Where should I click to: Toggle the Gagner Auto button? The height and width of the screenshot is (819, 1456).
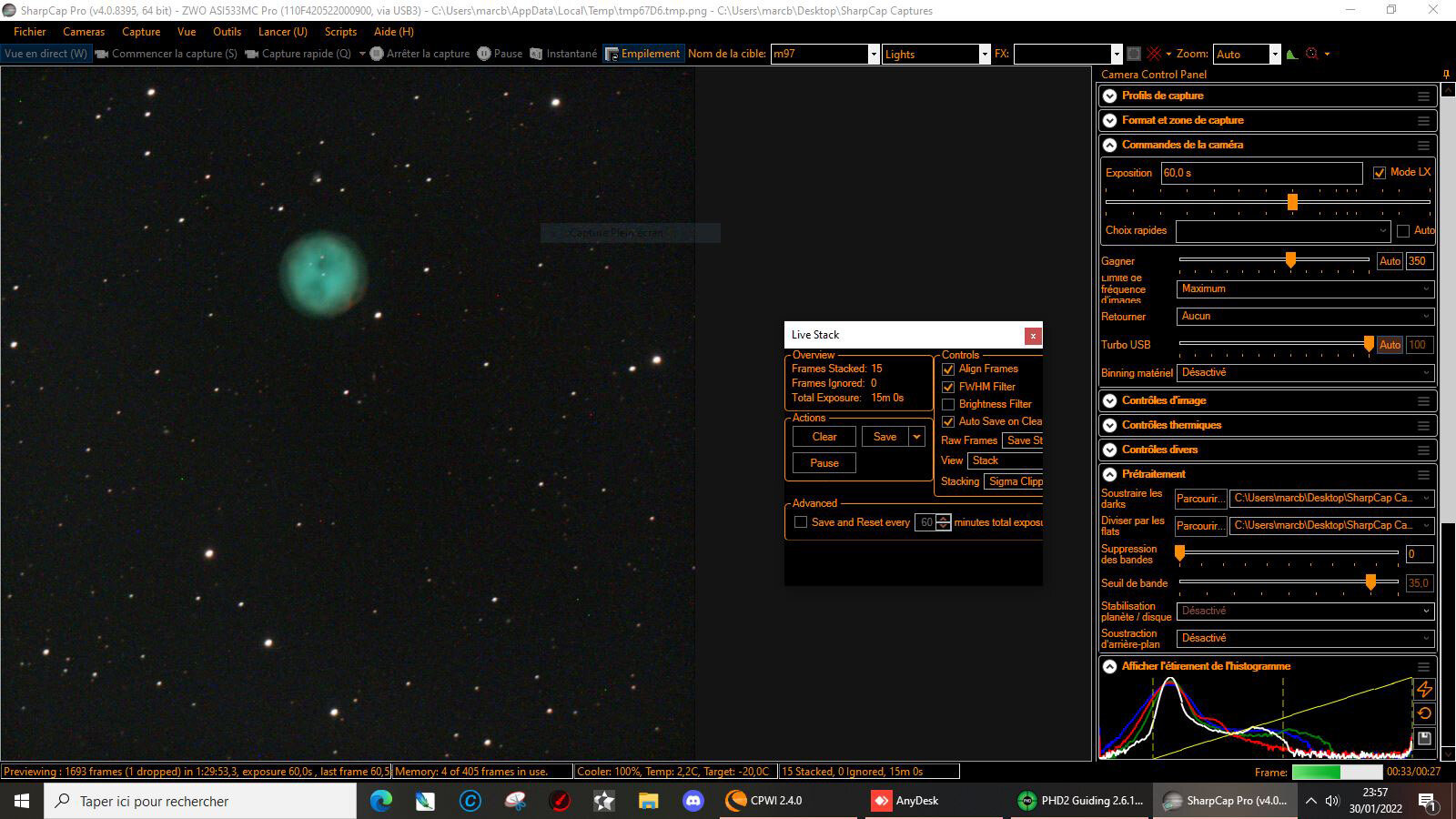(x=1390, y=261)
